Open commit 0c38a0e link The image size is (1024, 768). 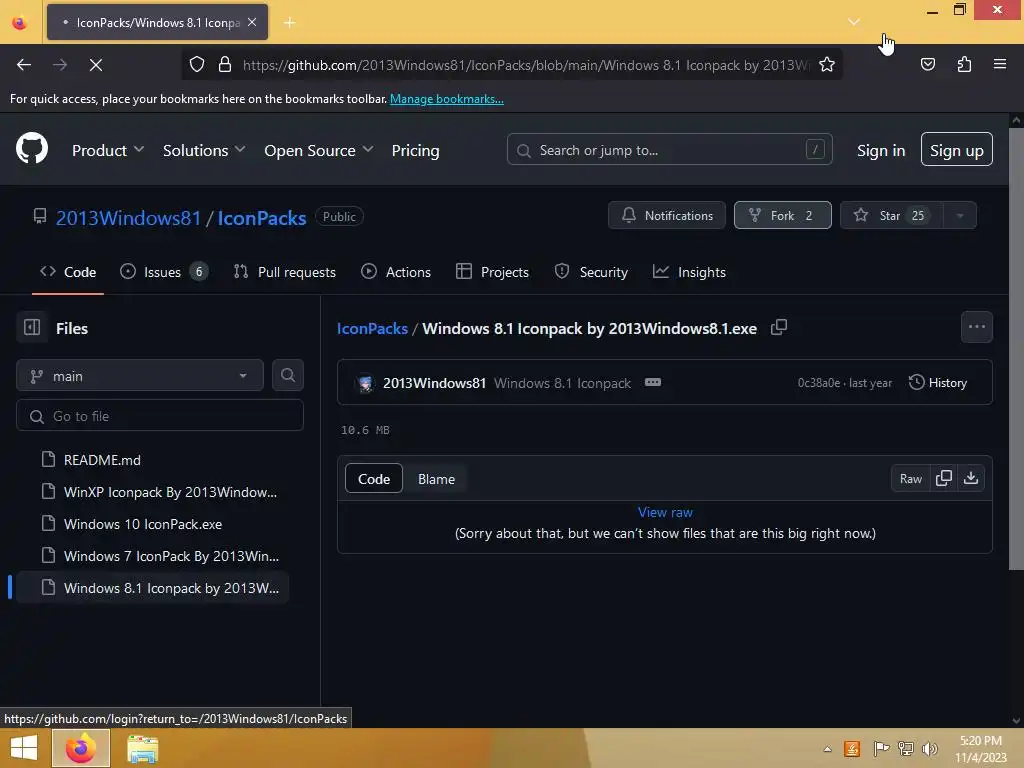pos(819,383)
